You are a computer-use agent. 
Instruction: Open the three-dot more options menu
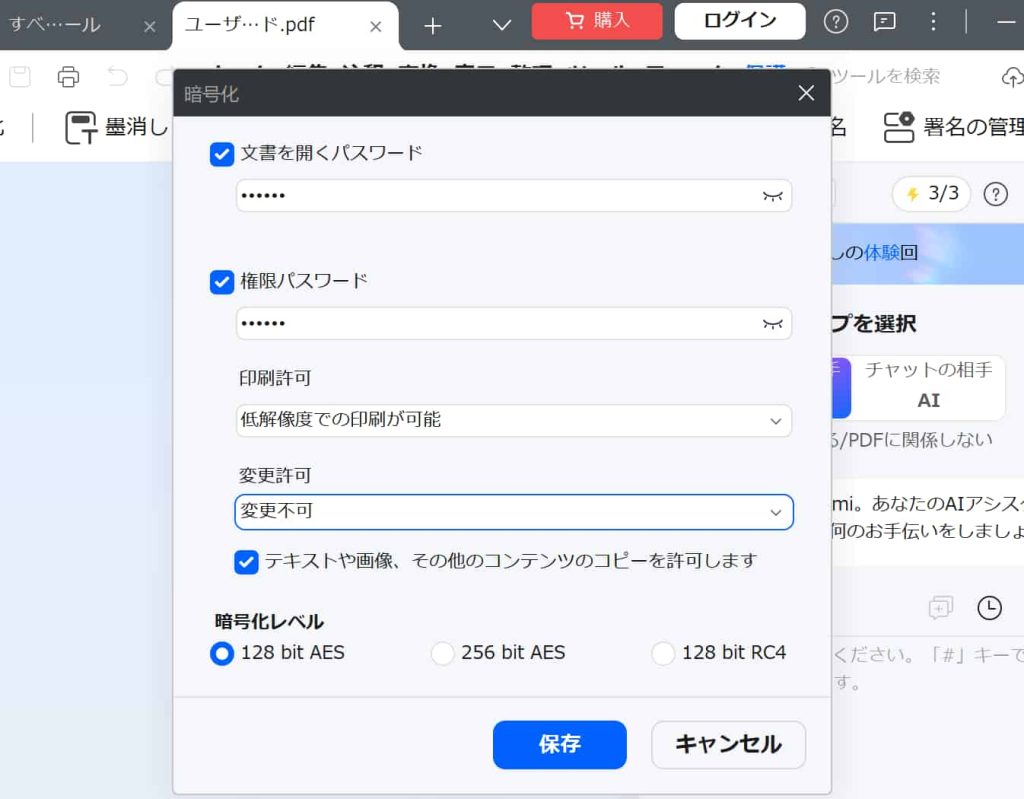click(932, 22)
